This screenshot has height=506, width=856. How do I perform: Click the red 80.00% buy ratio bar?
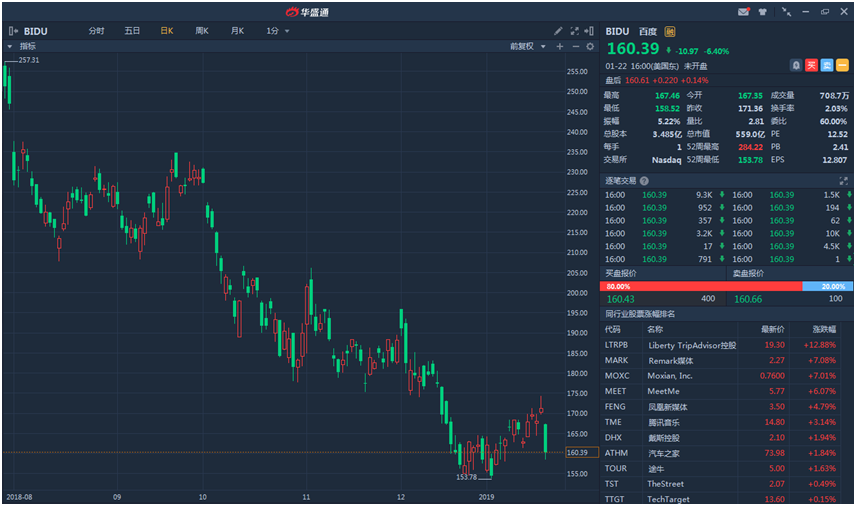[x=701, y=286]
